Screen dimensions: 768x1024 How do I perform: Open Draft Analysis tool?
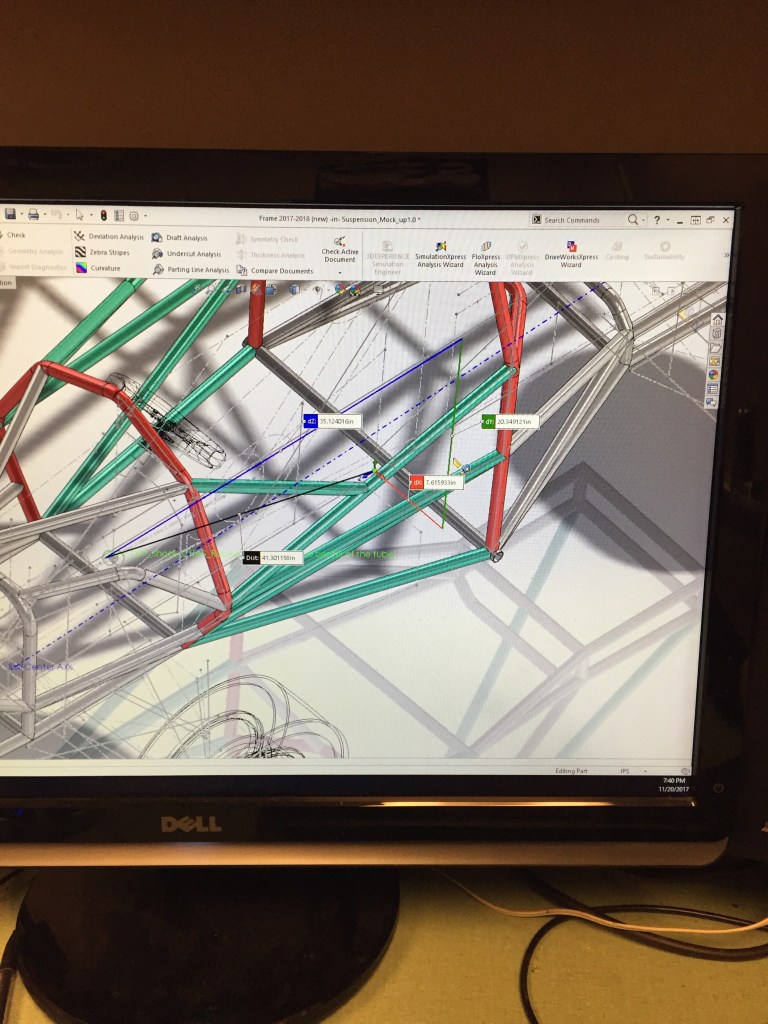coord(158,238)
